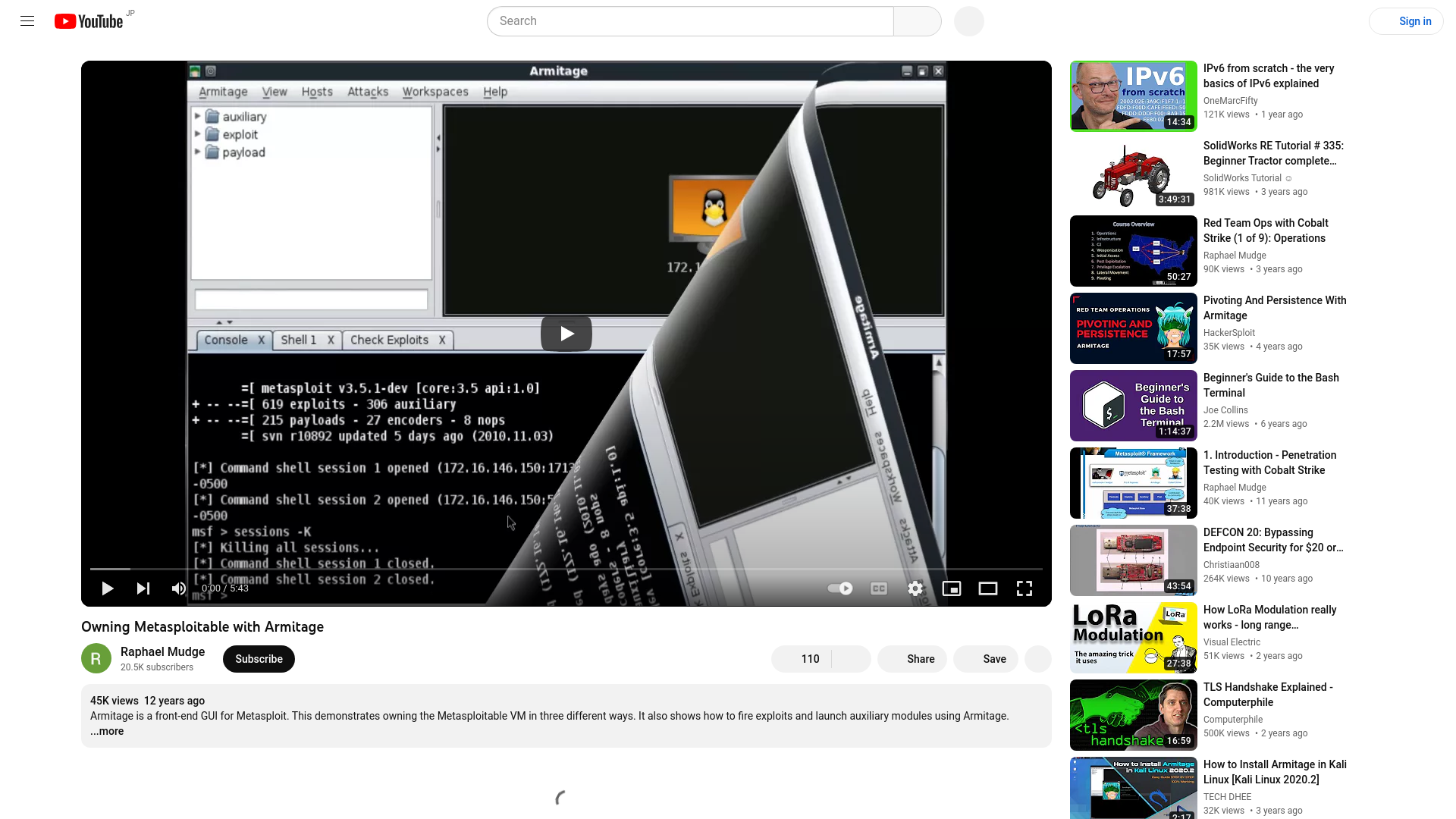Like the video showing 110 likes
Screen dimensions: 1456x819
tap(801, 659)
